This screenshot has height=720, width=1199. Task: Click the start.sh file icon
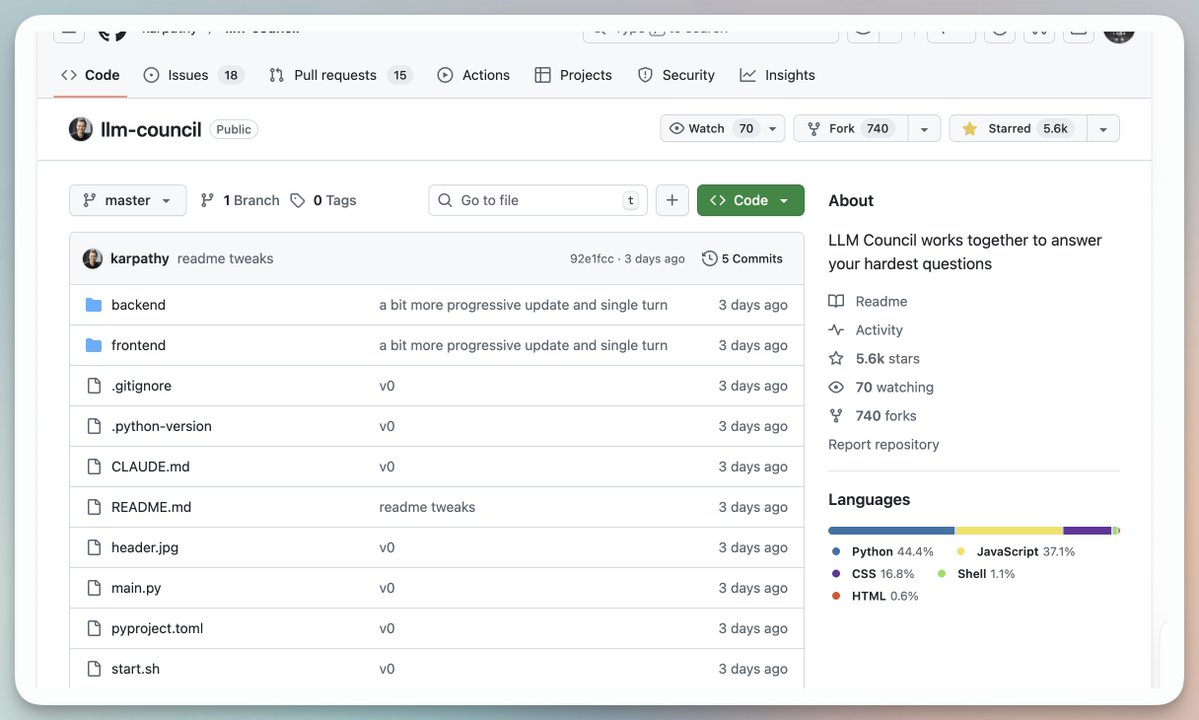(x=94, y=670)
